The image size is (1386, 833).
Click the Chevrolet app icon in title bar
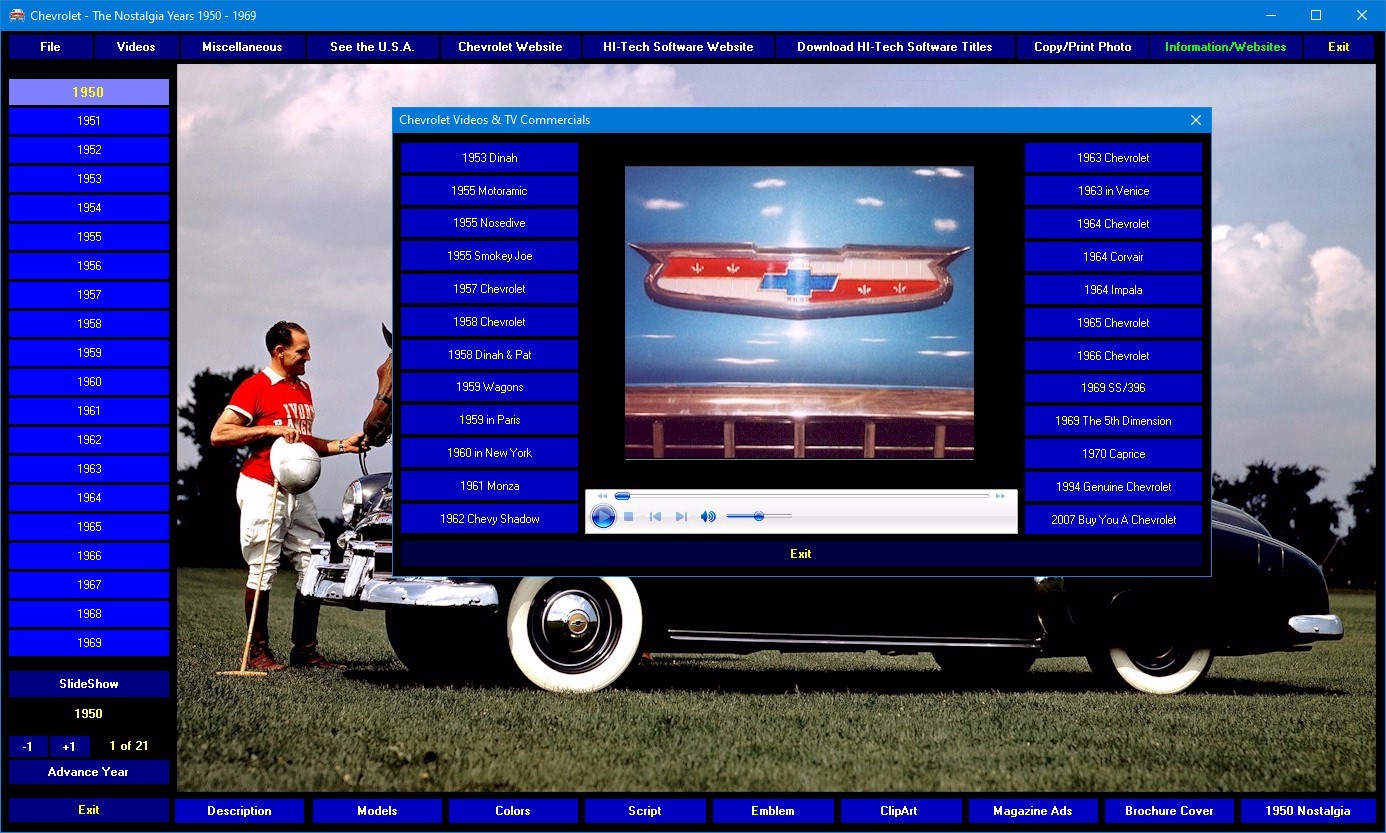[17, 15]
